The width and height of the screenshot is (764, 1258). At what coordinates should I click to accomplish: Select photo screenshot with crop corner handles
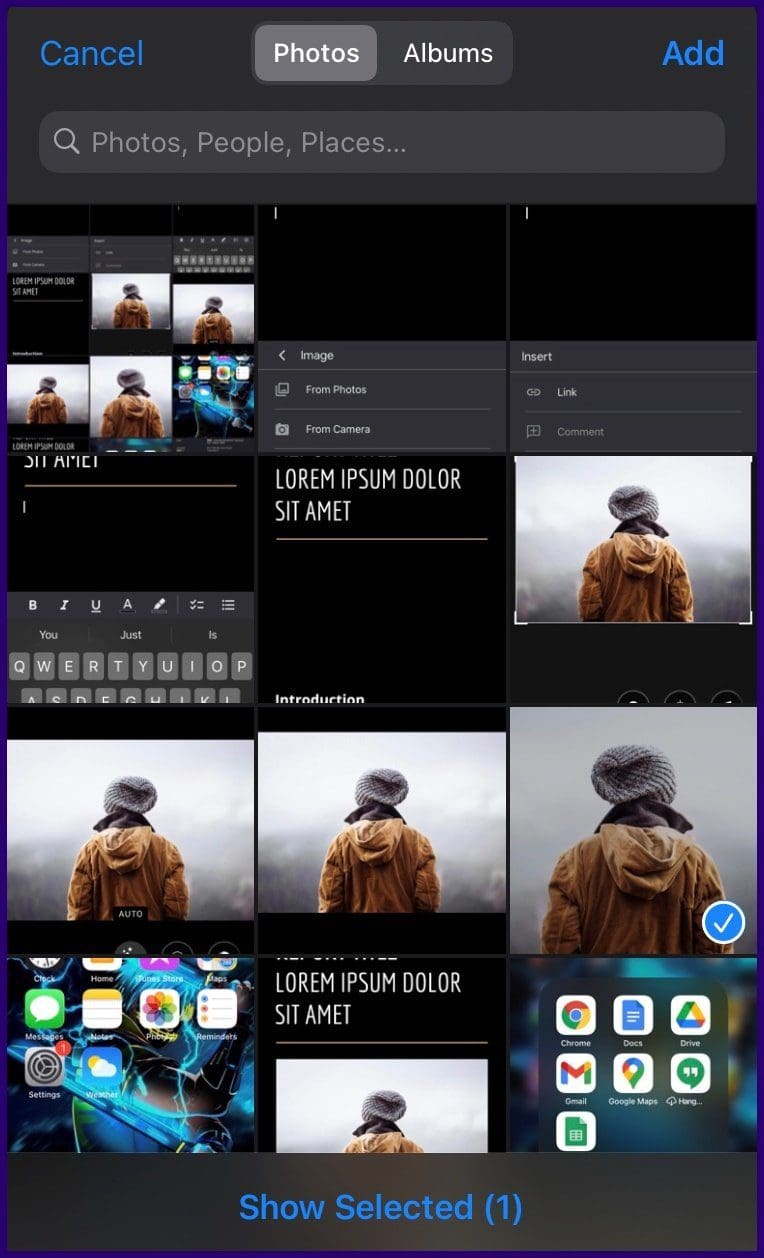(633, 580)
